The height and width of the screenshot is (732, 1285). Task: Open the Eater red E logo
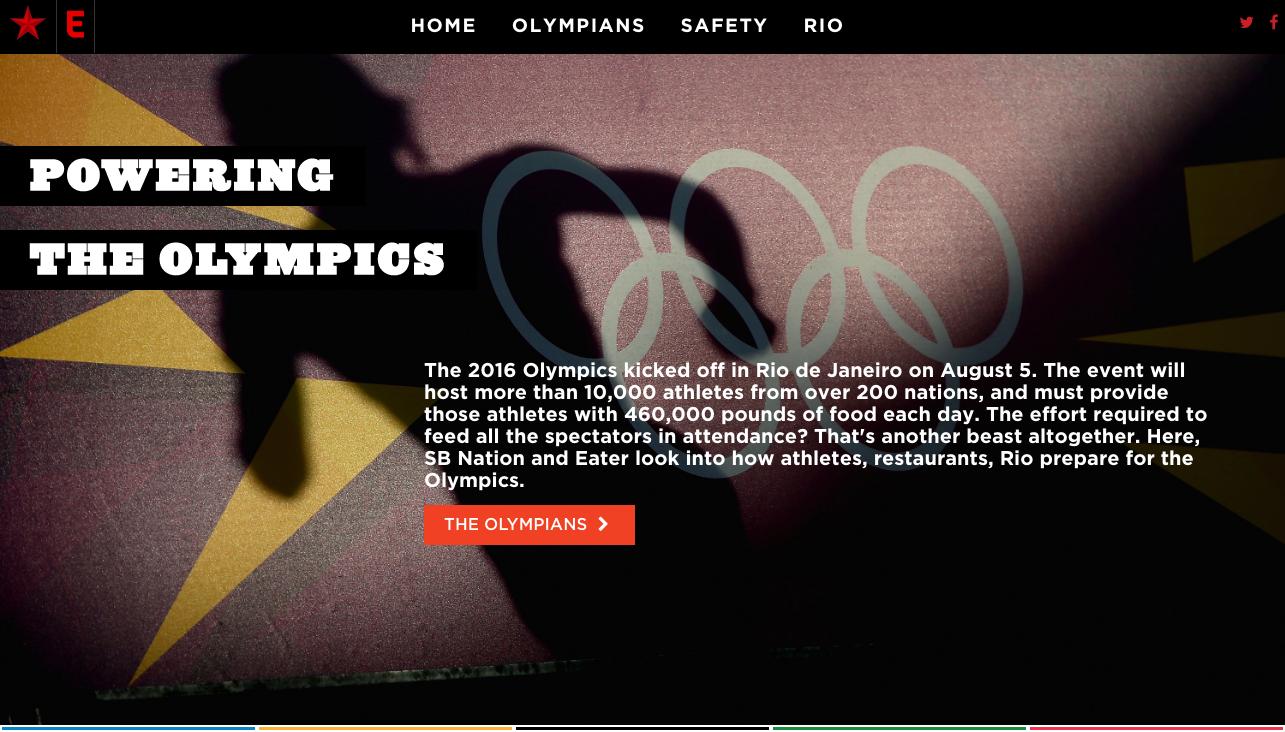(75, 24)
